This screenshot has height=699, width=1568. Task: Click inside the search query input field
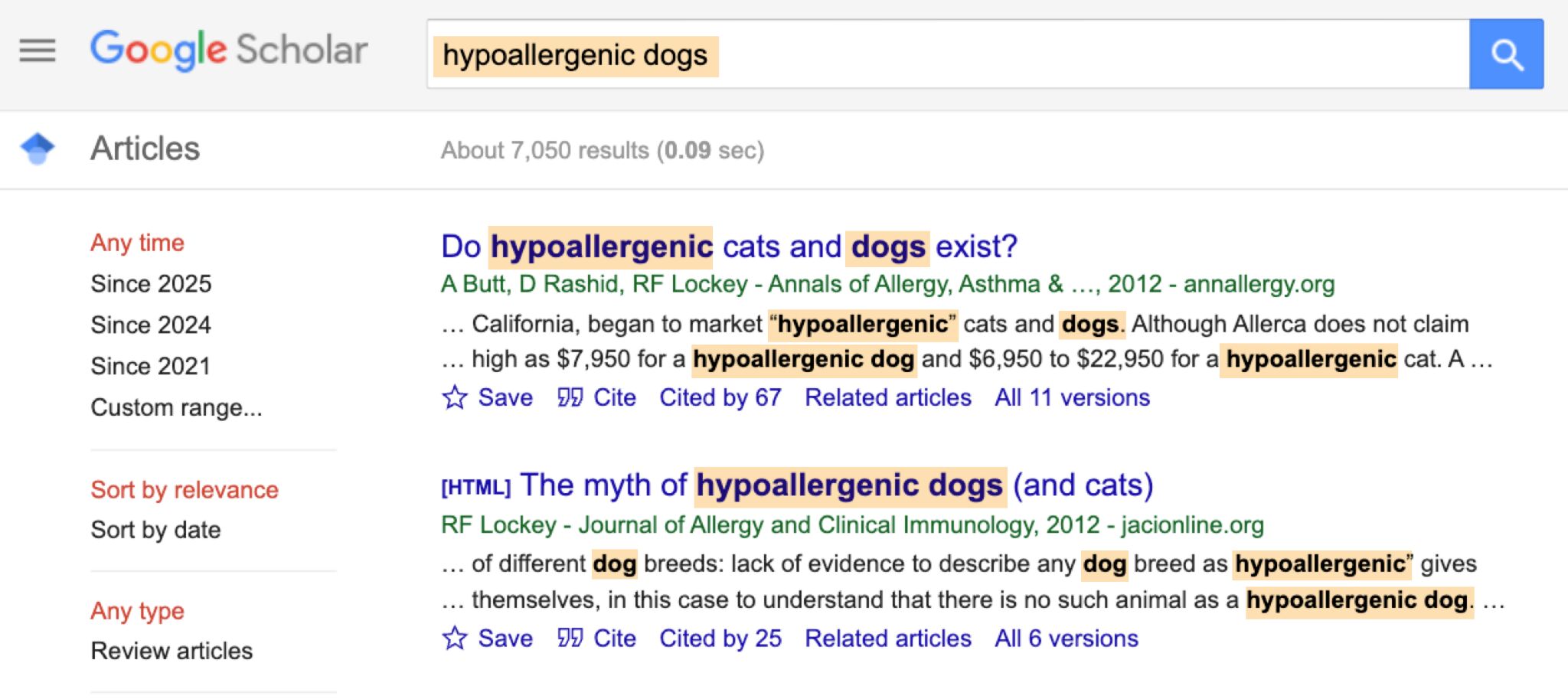pyautogui.click(x=919, y=54)
